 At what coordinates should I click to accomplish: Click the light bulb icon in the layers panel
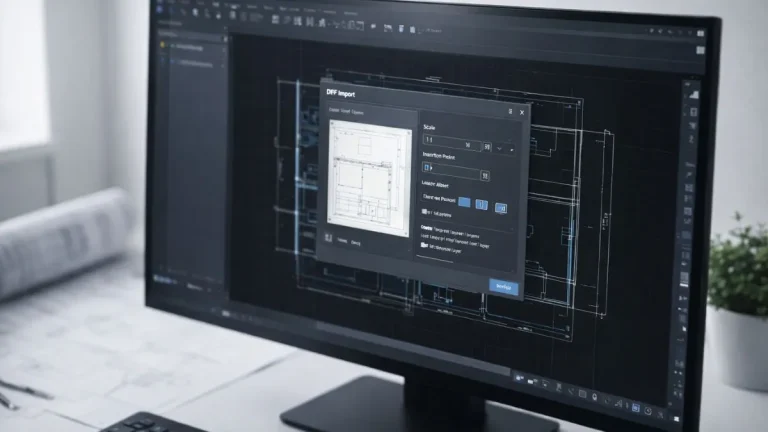click(163, 45)
